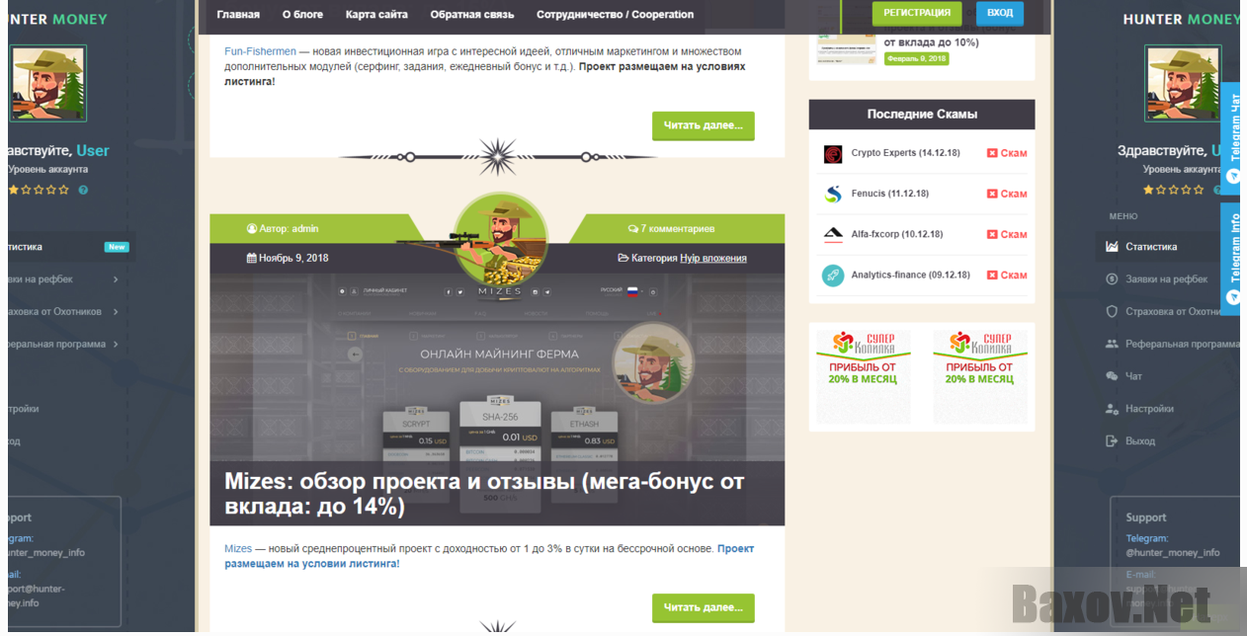The width and height of the screenshot is (1247, 636).
Task: Click the Скам mark next to Fenucis
Action: [x=1007, y=194]
